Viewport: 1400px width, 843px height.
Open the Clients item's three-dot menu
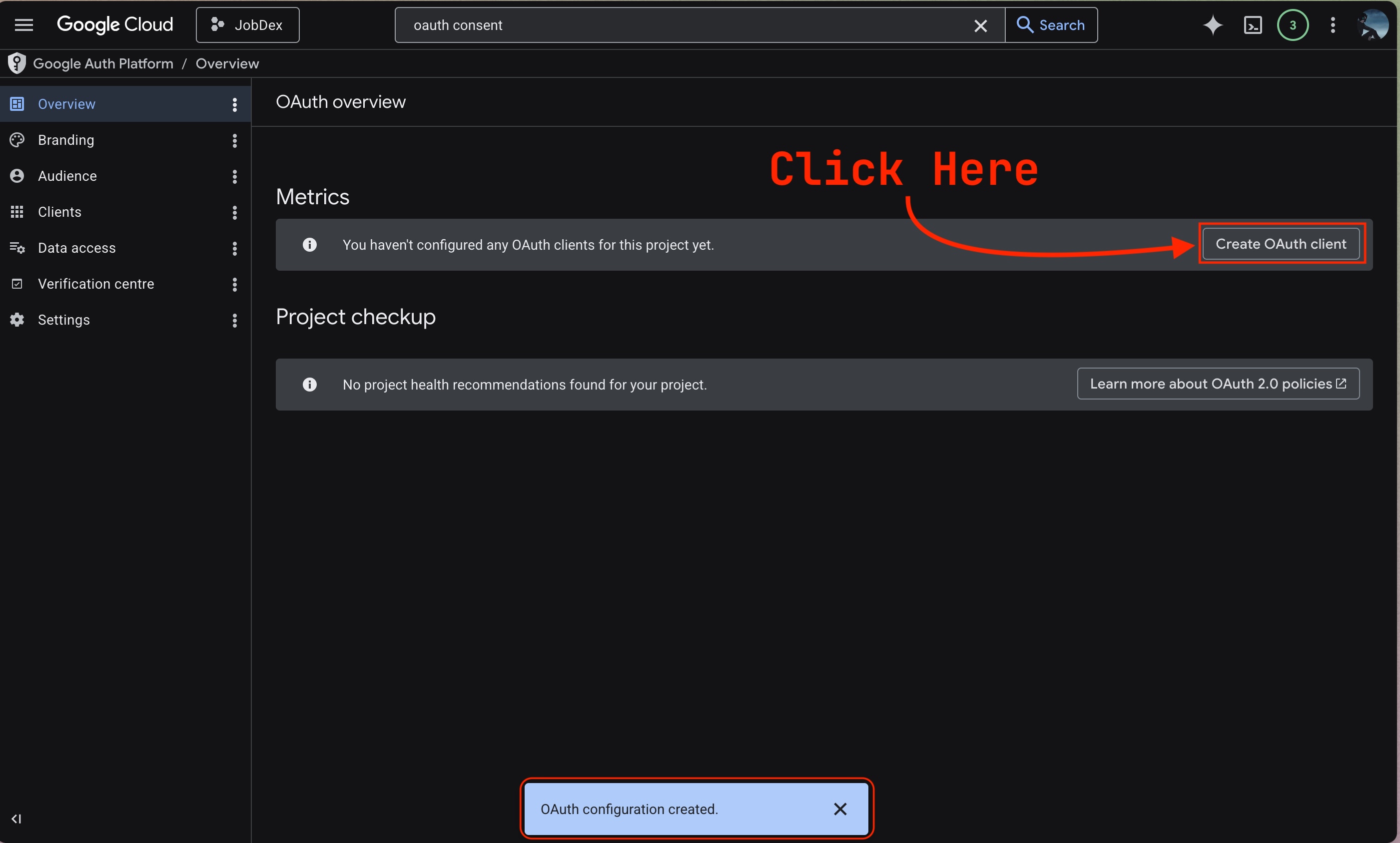coord(235,212)
